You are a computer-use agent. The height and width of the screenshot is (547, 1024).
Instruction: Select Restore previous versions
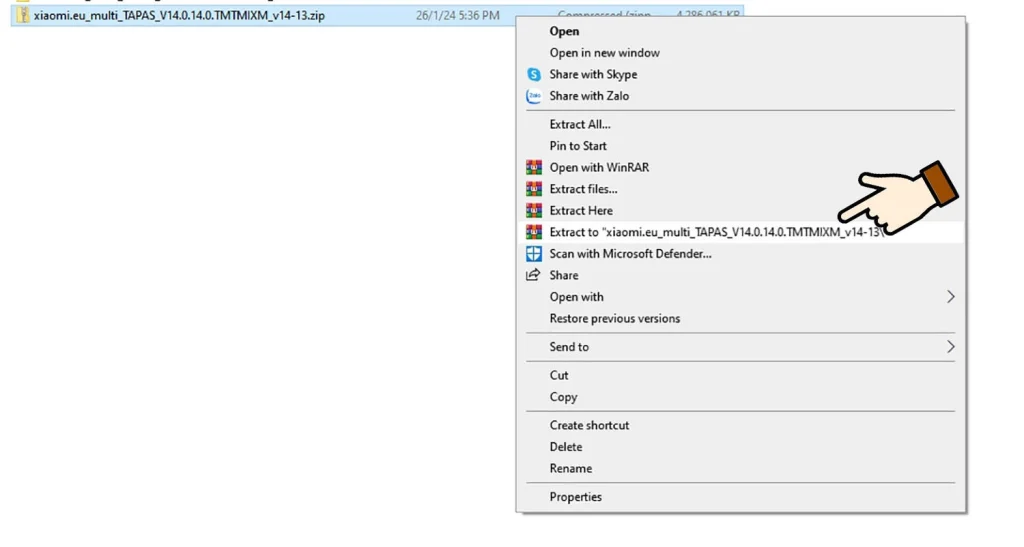(614, 319)
